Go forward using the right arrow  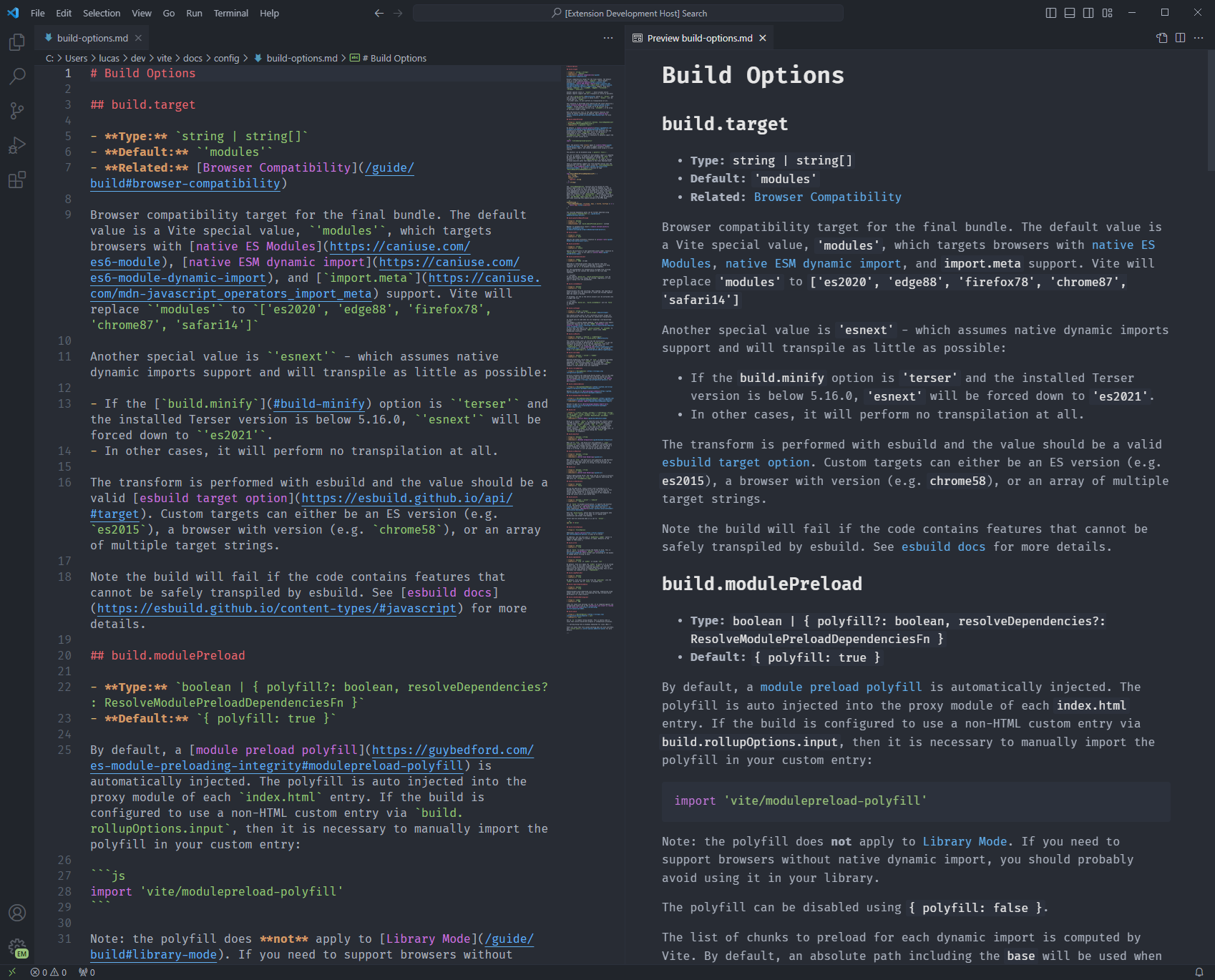pyautogui.click(x=398, y=13)
